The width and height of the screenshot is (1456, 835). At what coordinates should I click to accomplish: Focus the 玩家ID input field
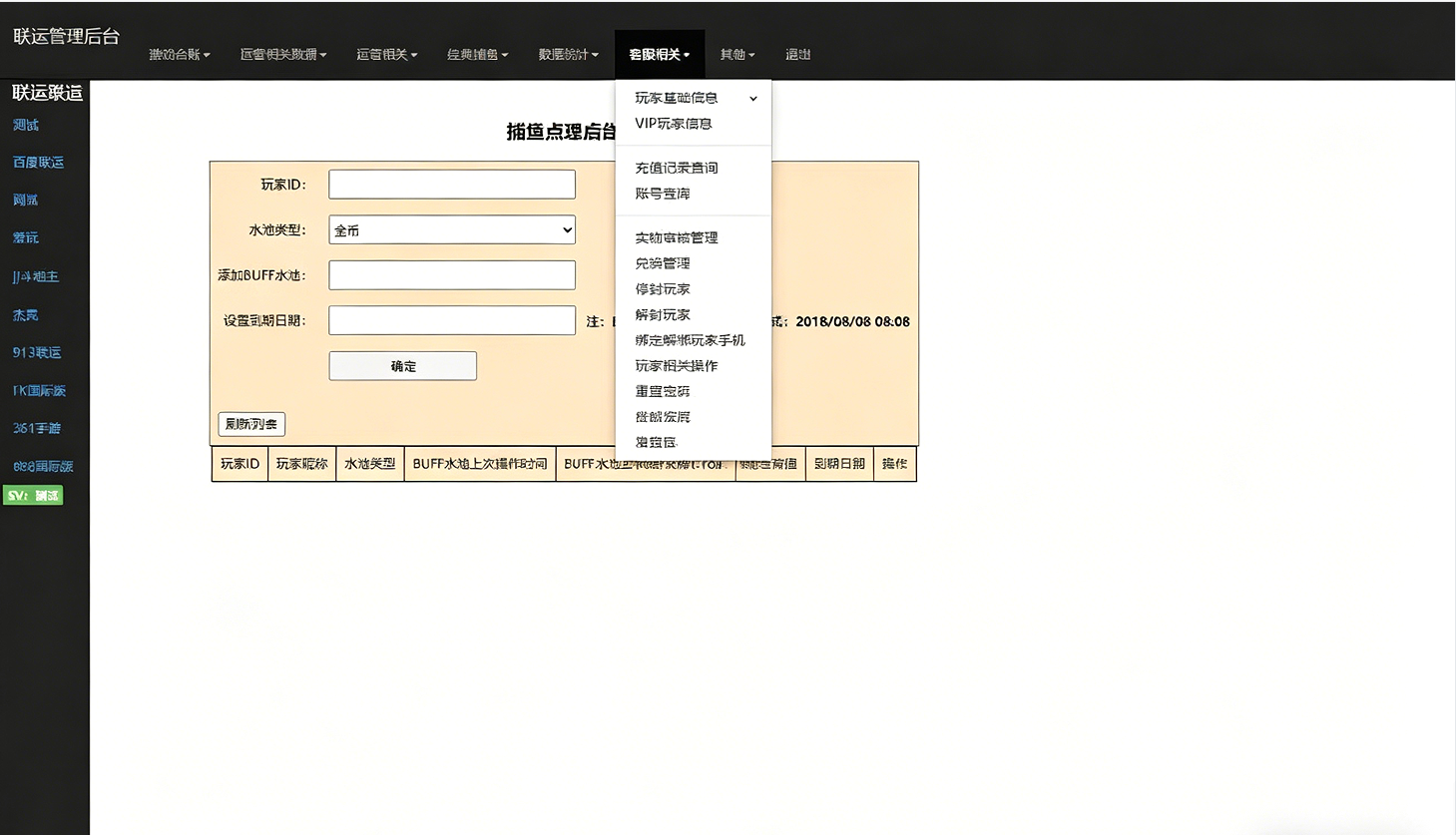point(451,184)
